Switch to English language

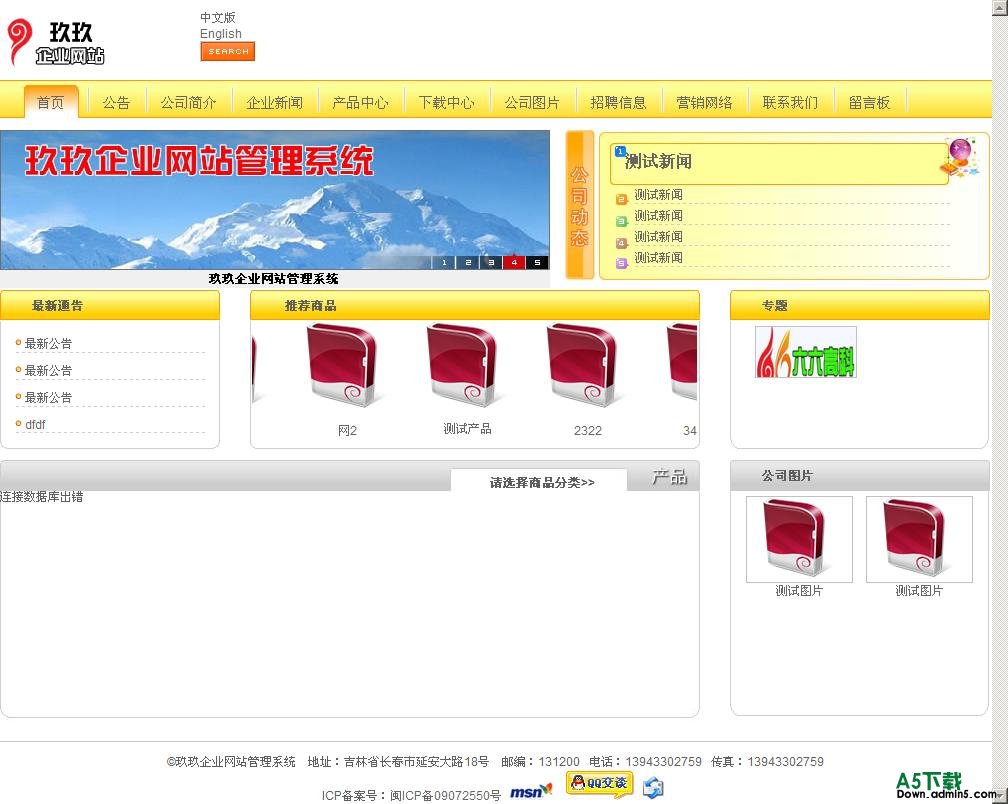[x=220, y=33]
